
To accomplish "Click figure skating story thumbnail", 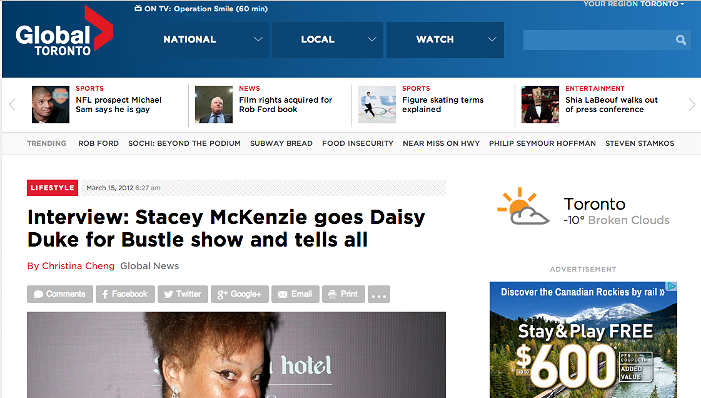I will (x=377, y=105).
